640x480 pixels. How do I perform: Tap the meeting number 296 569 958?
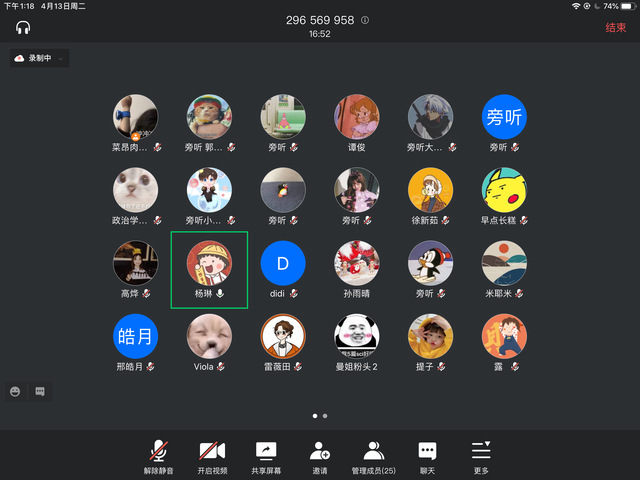point(319,20)
